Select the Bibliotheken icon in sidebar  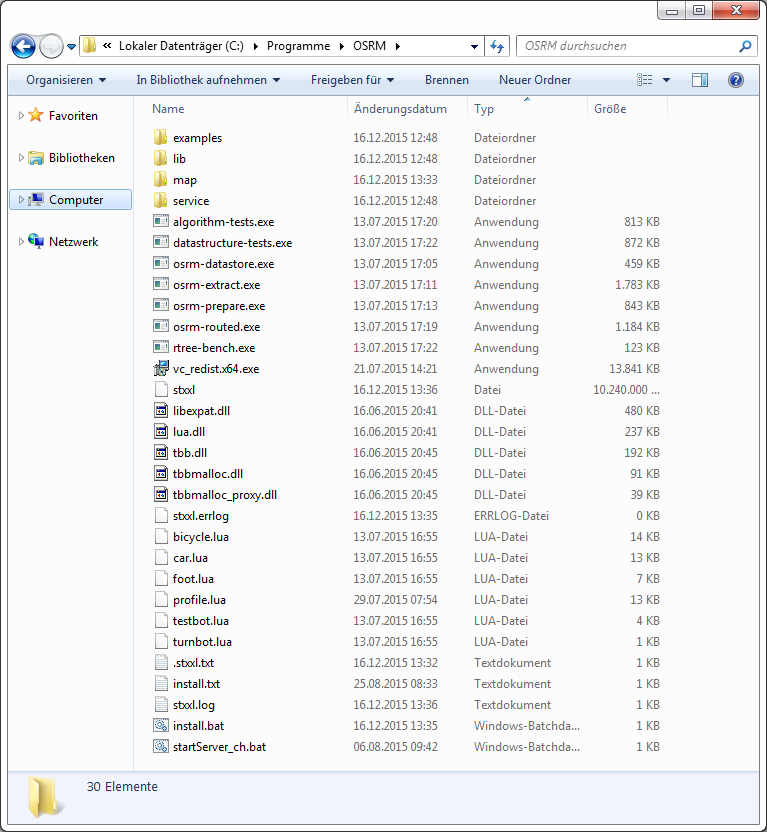[x=36, y=158]
